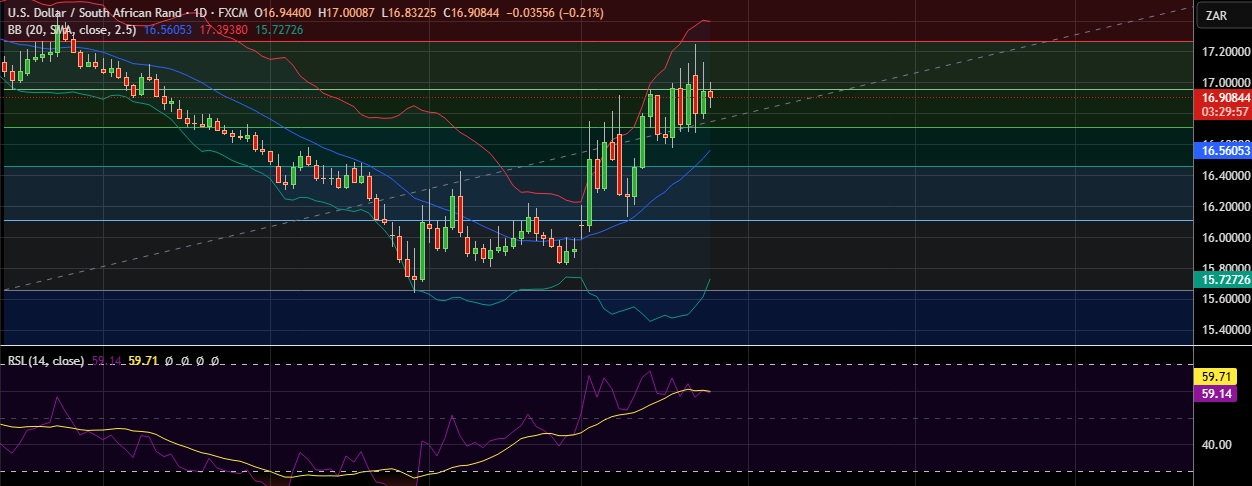Image resolution: width=1252 pixels, height=486 pixels.
Task: Click the purple RSI value 59.14 in legend
Action: tap(106, 361)
